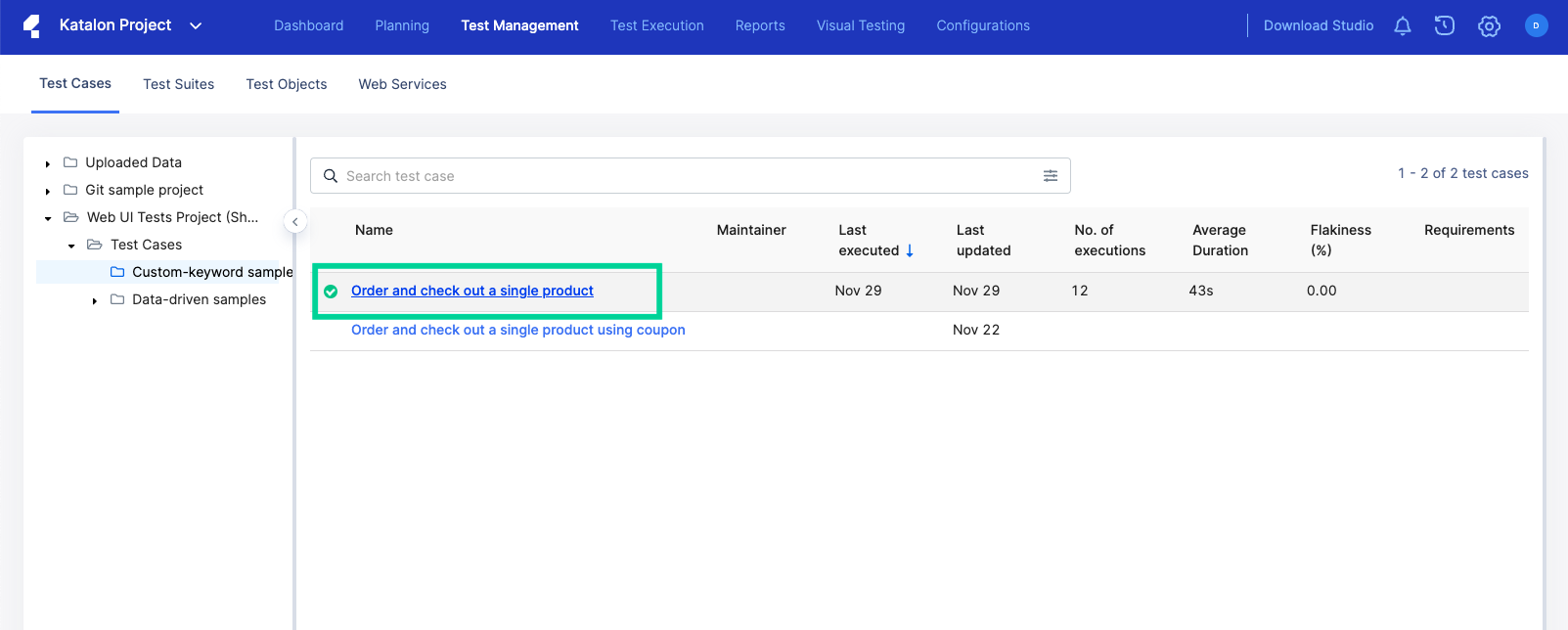Collapse the Web UI Tests Project folder
Screen dimensions: 1568x630
click(x=48, y=219)
